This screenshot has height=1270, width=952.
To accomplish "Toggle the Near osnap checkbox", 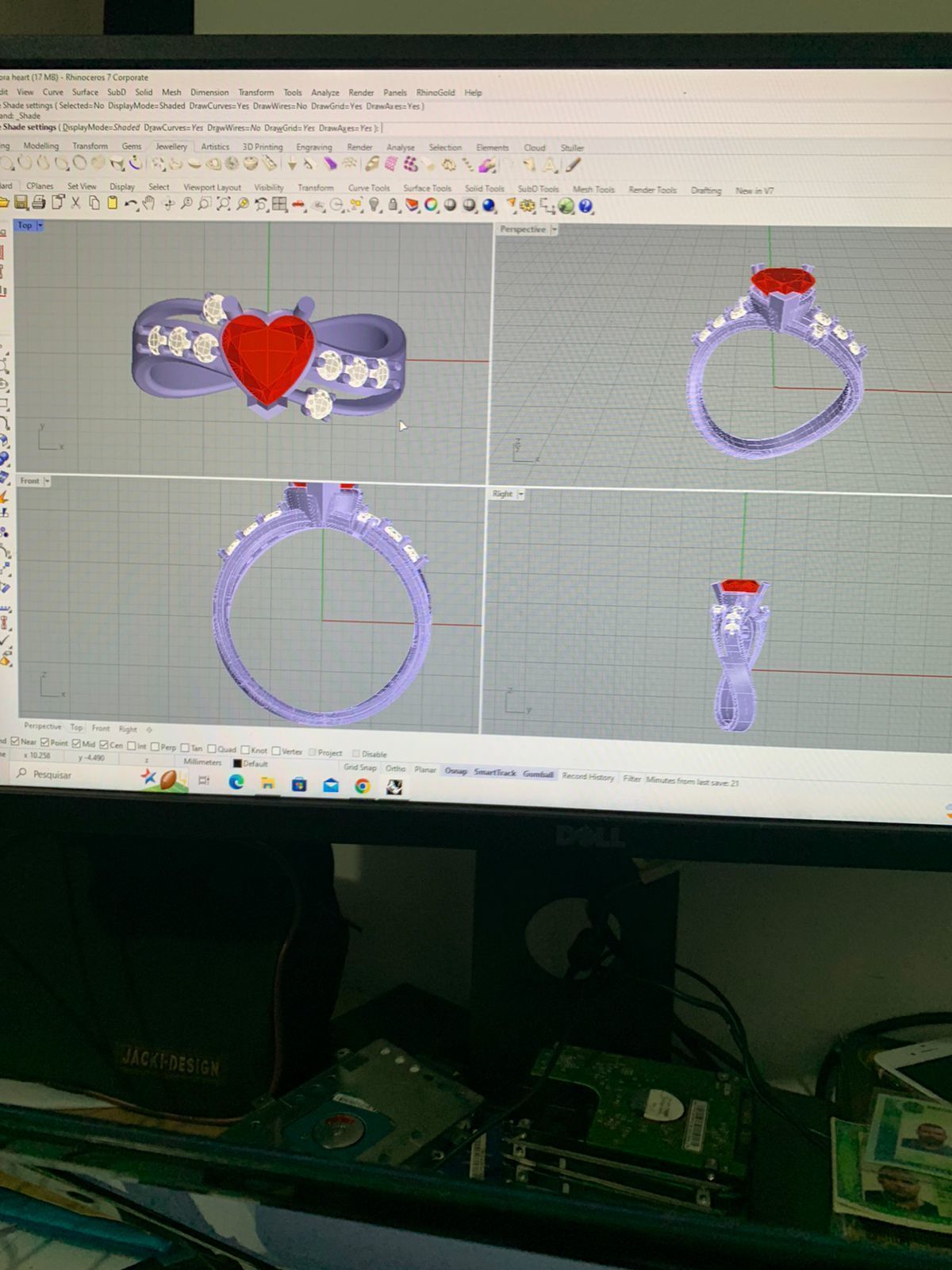I will point(15,741).
